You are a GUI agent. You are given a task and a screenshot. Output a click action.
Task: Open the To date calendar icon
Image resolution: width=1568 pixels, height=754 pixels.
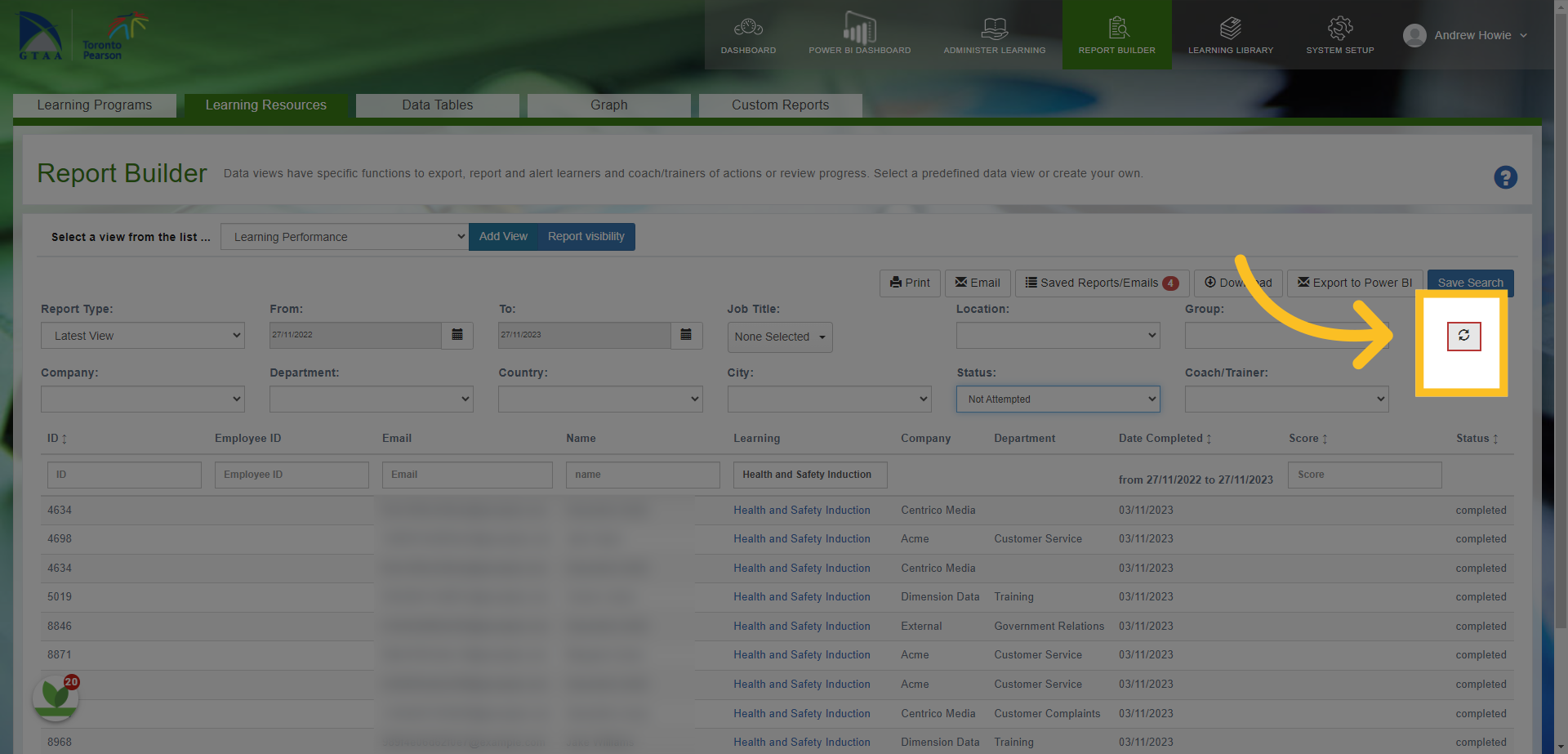(x=686, y=335)
